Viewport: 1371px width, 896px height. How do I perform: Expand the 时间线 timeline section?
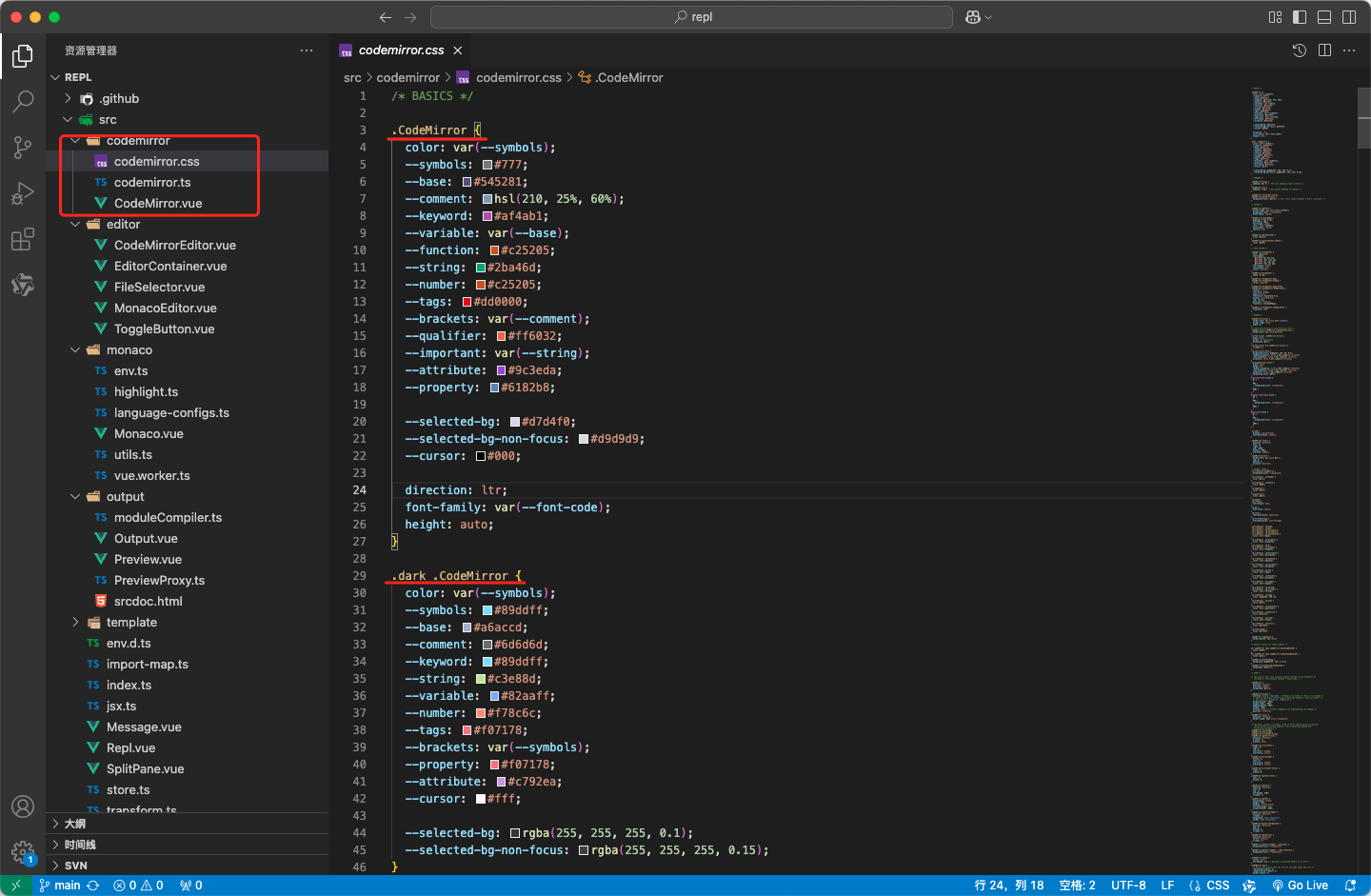pos(188,845)
